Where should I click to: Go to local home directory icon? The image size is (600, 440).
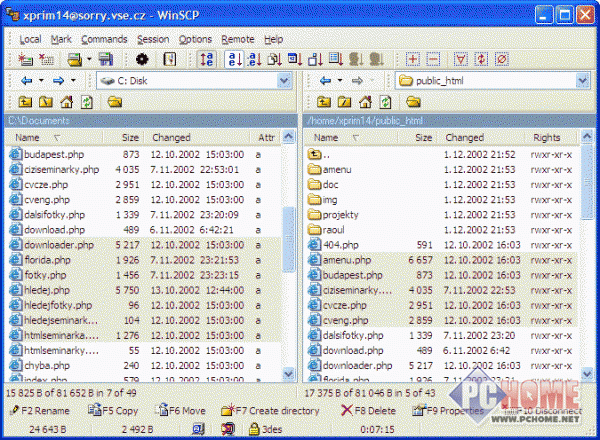pyautogui.click(x=67, y=102)
